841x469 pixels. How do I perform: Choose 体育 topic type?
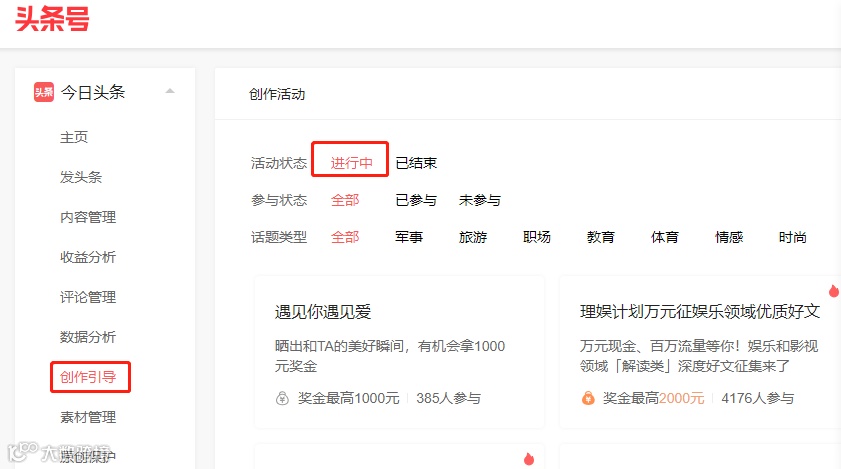[x=665, y=237]
